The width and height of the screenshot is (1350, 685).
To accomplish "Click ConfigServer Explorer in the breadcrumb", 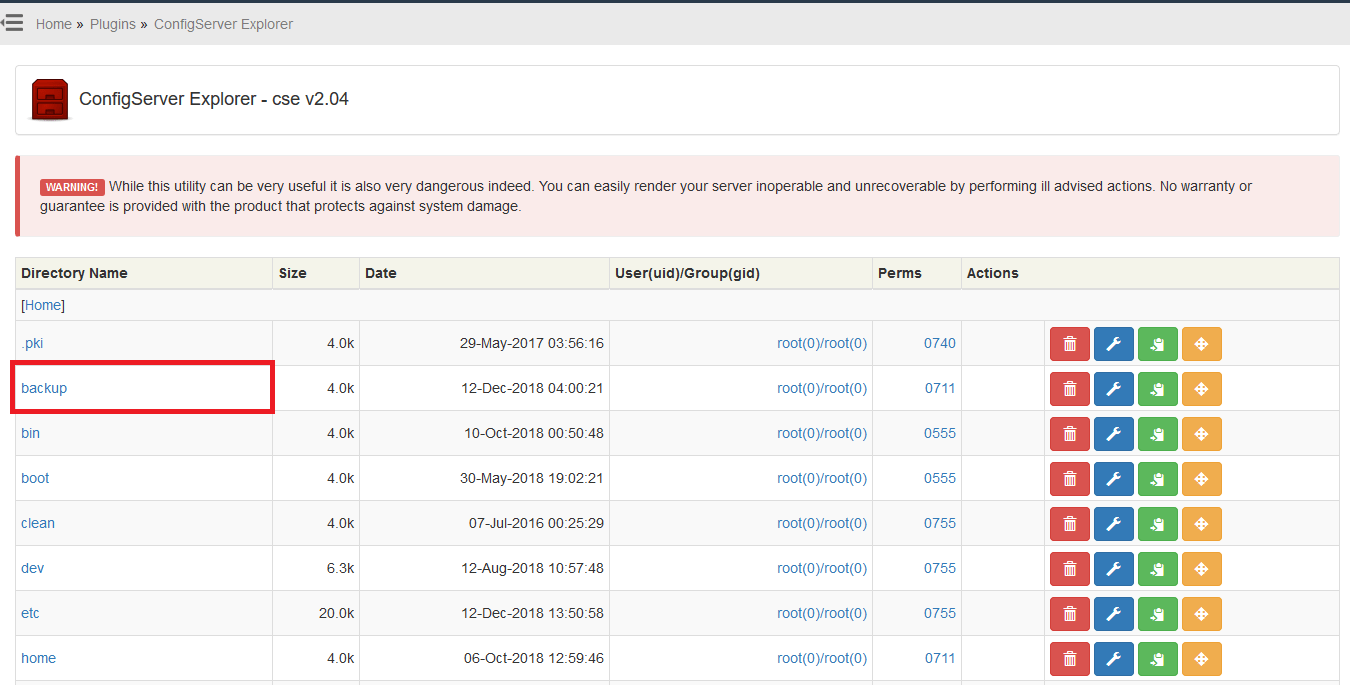I will click(223, 24).
